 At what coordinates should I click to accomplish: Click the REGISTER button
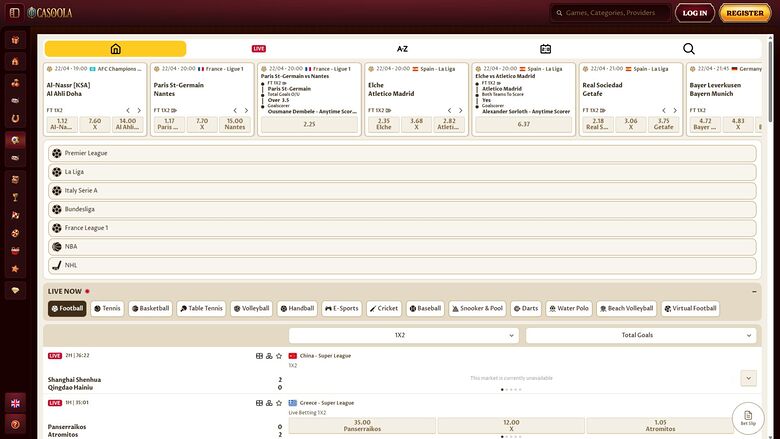pyautogui.click(x=745, y=13)
